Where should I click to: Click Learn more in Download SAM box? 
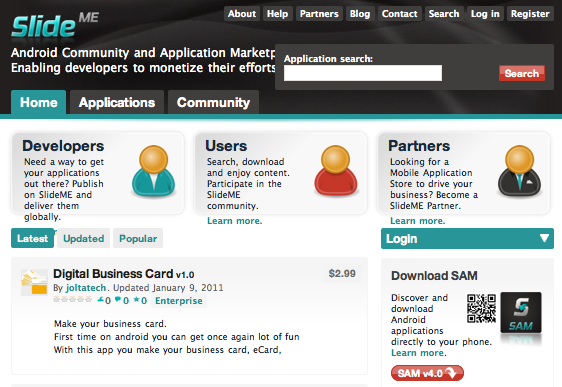(418, 353)
